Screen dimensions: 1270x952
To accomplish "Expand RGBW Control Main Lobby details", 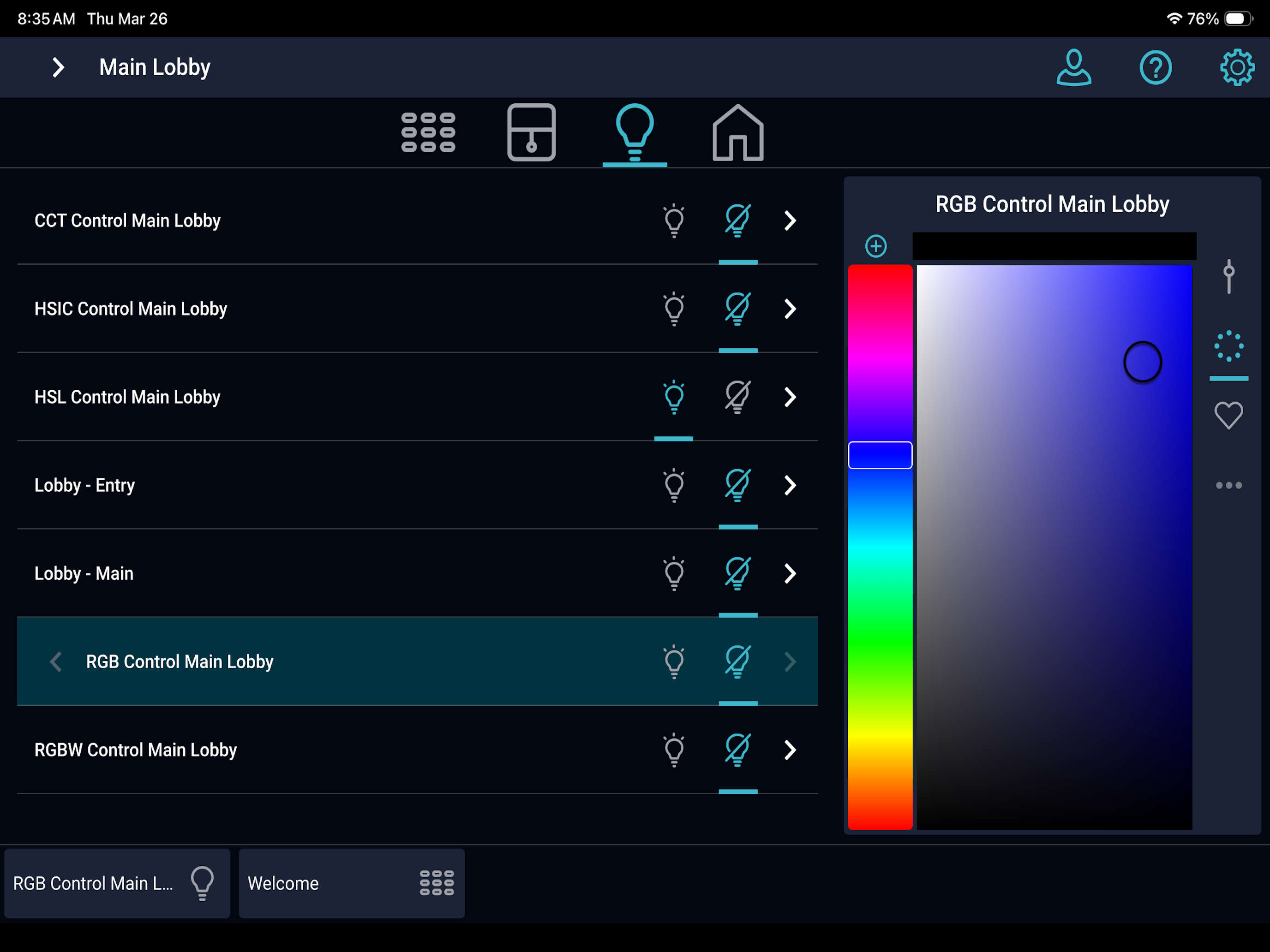I will tap(790, 750).
